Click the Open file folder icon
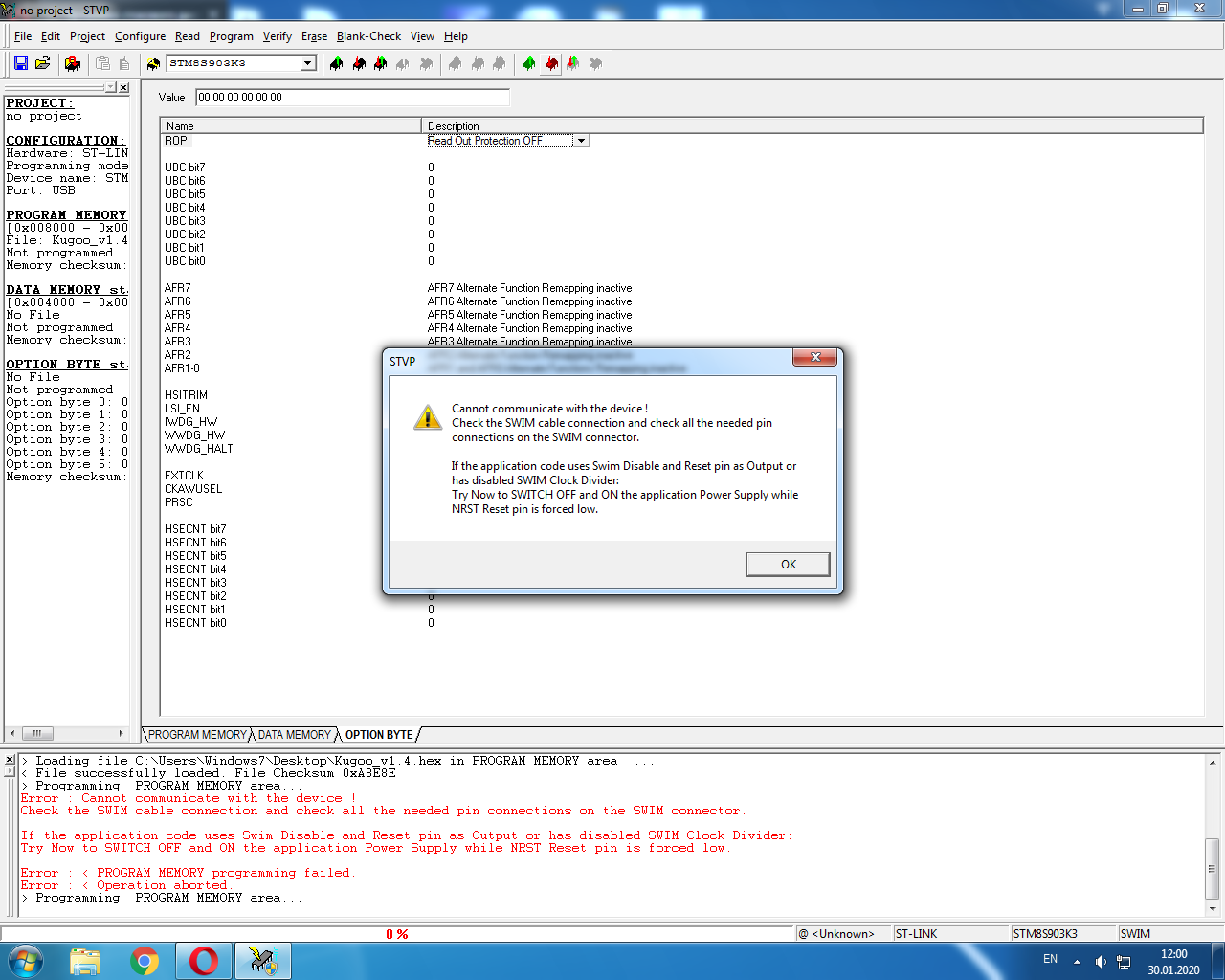 tap(42, 64)
